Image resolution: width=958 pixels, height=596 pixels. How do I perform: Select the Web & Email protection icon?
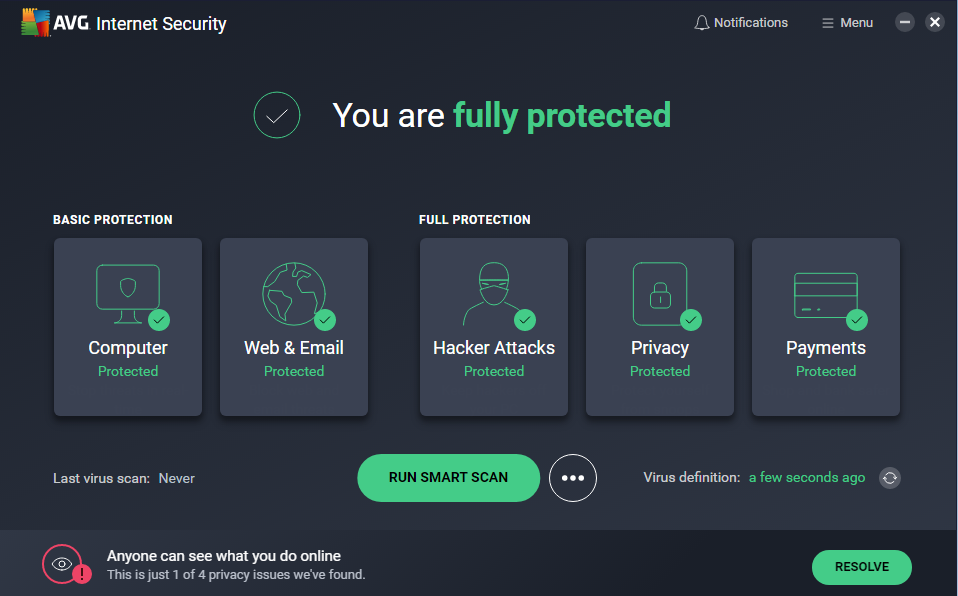pyautogui.click(x=293, y=293)
